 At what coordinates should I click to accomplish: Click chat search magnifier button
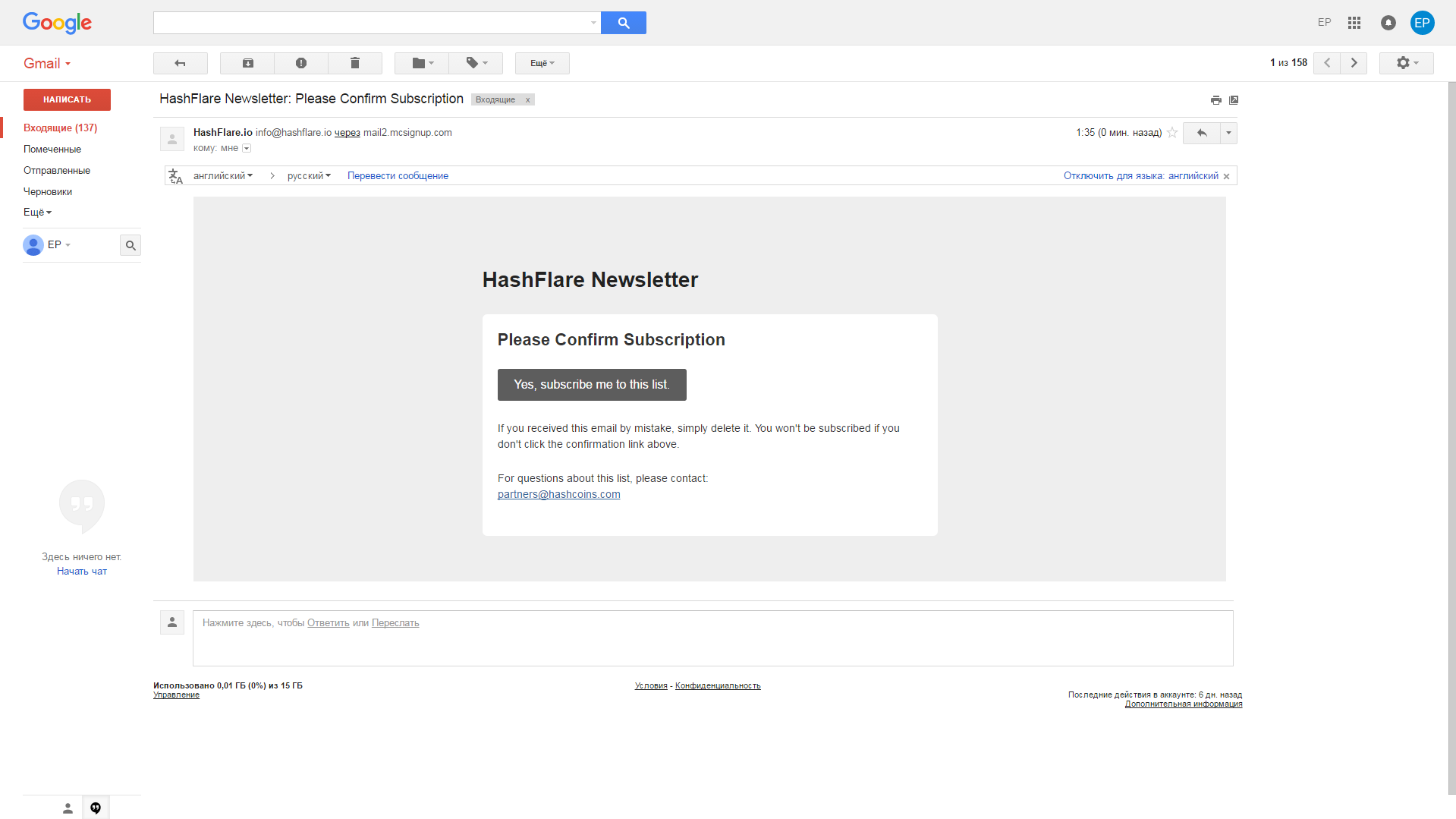point(131,245)
